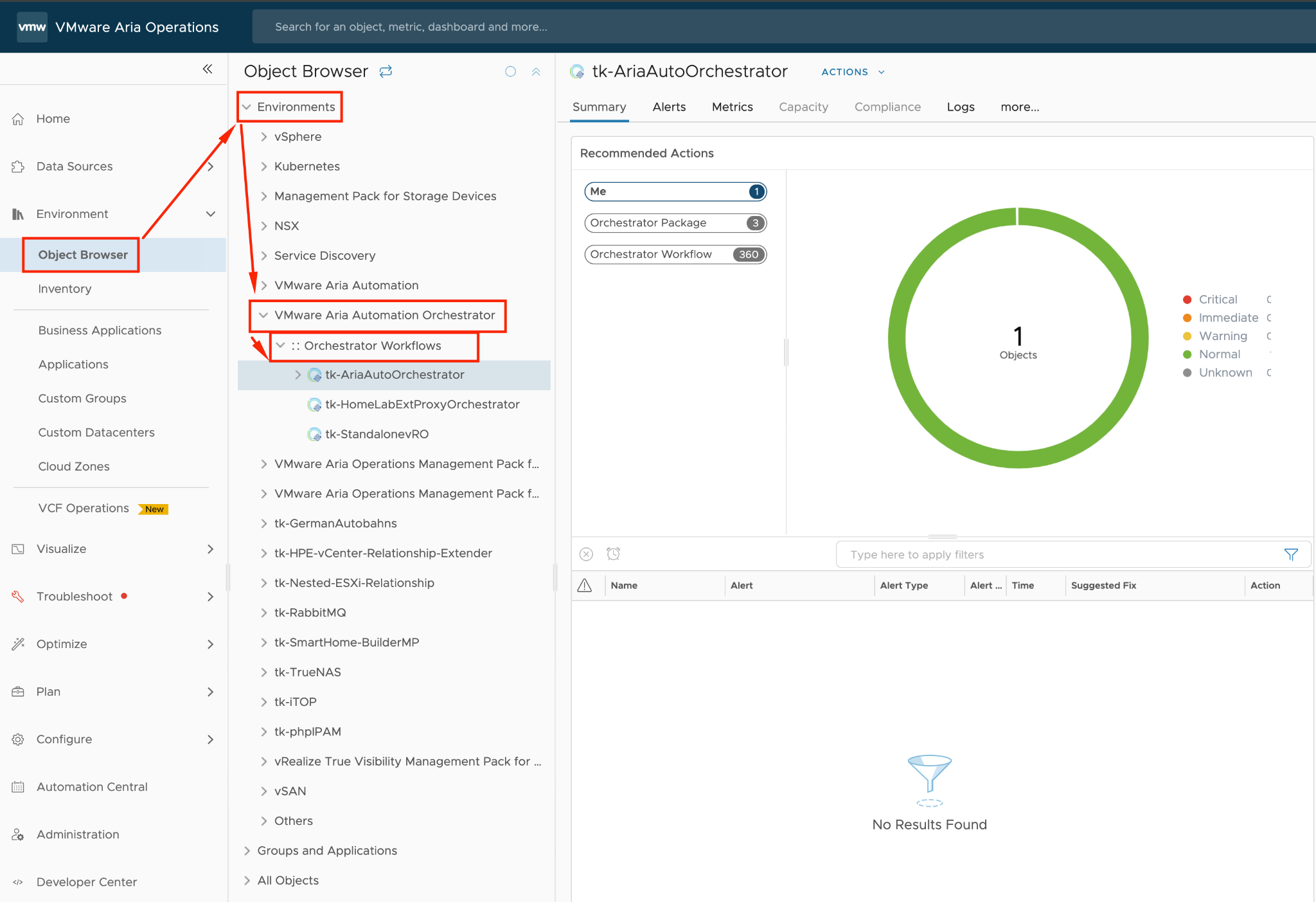Image resolution: width=1316 pixels, height=902 pixels.
Task: Open VCF Operations link
Action: pyautogui.click(x=84, y=508)
